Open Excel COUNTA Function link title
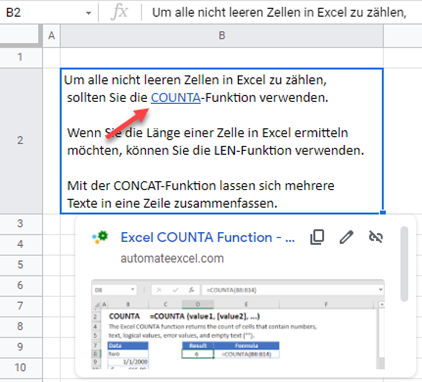 (207, 237)
